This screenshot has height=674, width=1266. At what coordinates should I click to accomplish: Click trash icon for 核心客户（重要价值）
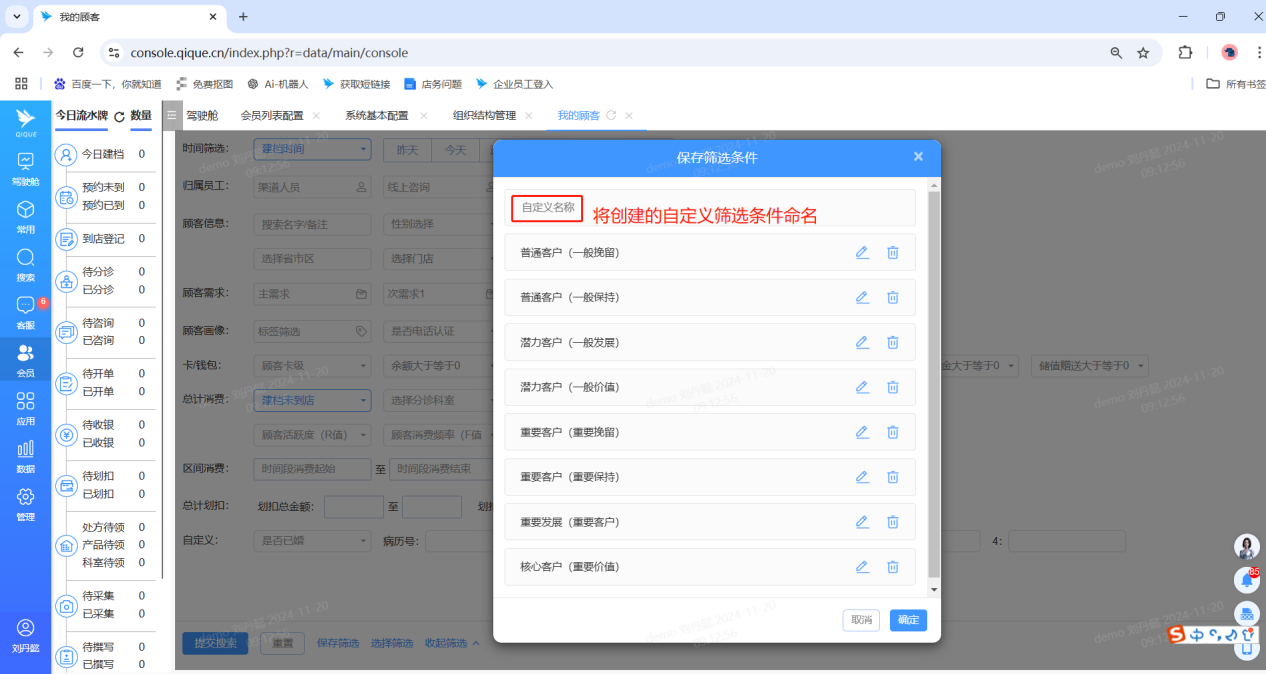click(893, 567)
